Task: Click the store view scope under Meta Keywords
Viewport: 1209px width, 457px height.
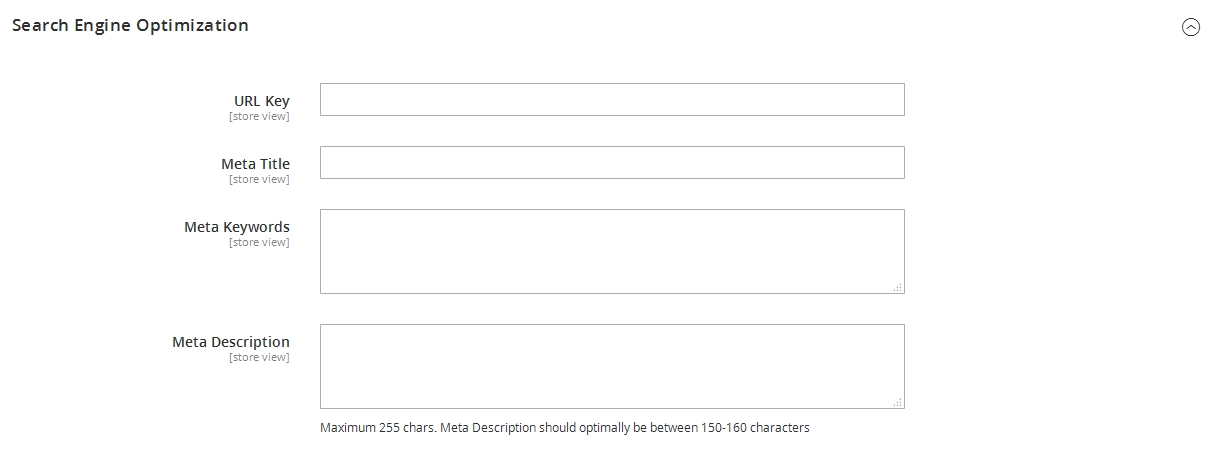Action: [259, 243]
